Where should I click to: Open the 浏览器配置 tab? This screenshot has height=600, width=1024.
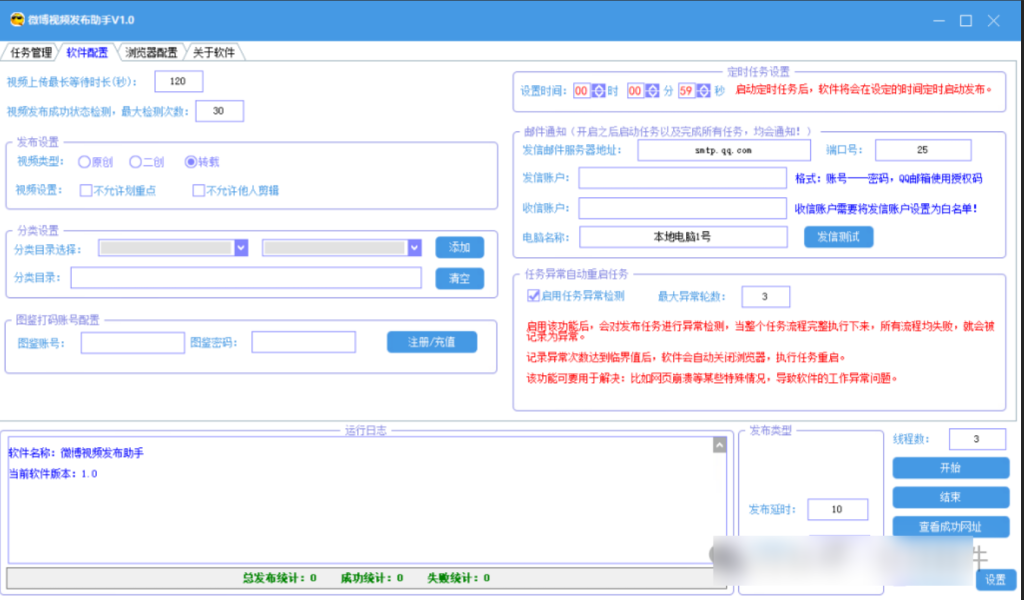click(x=151, y=52)
